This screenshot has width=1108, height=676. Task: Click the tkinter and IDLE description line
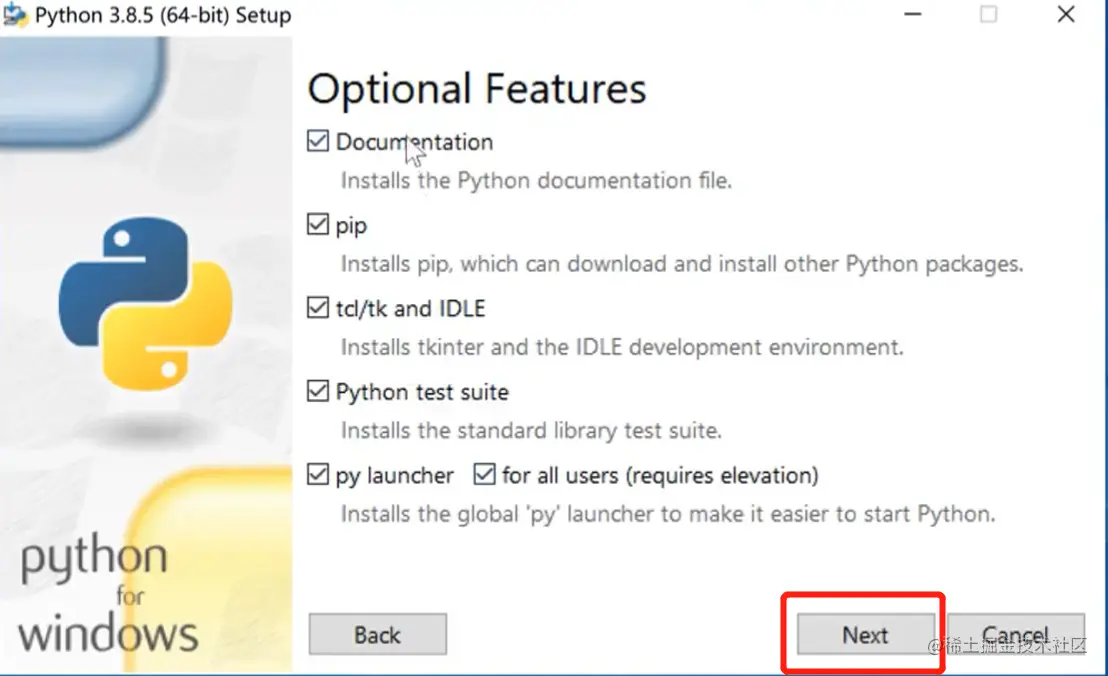tap(622, 348)
